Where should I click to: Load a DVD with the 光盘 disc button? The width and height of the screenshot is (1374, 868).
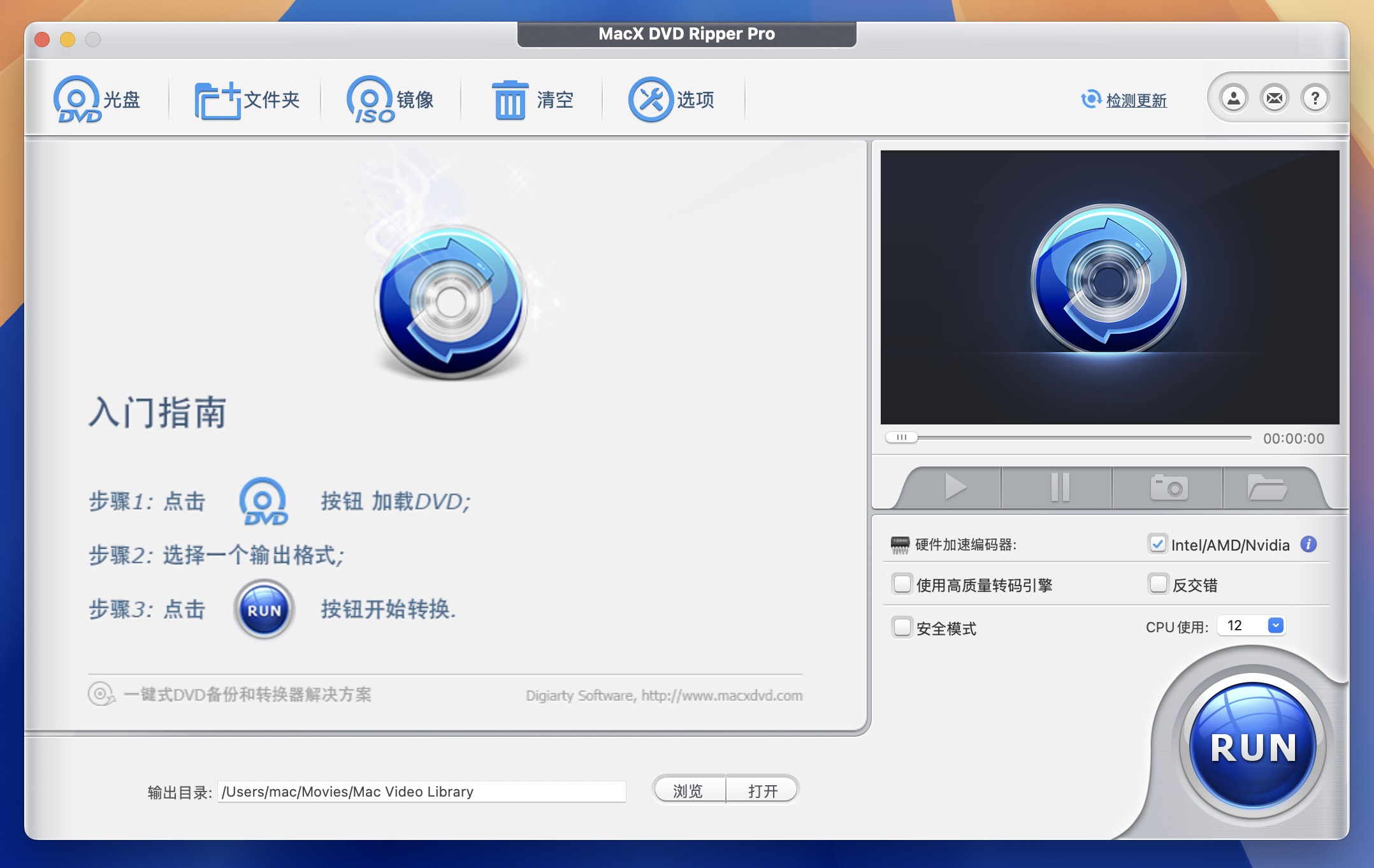[97, 99]
